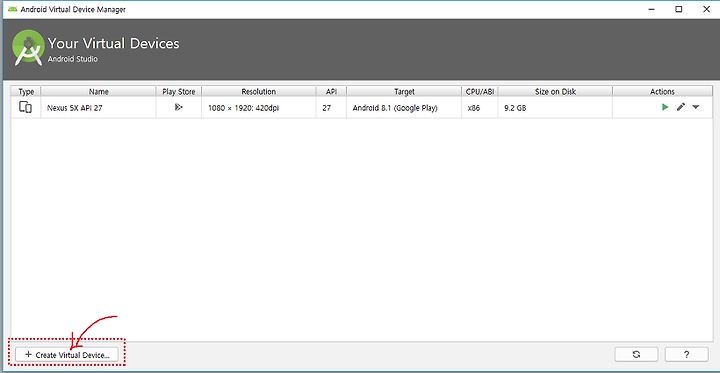Image resolution: width=720 pixels, height=373 pixels.
Task: Click the phone device type icon
Action: click(26, 108)
